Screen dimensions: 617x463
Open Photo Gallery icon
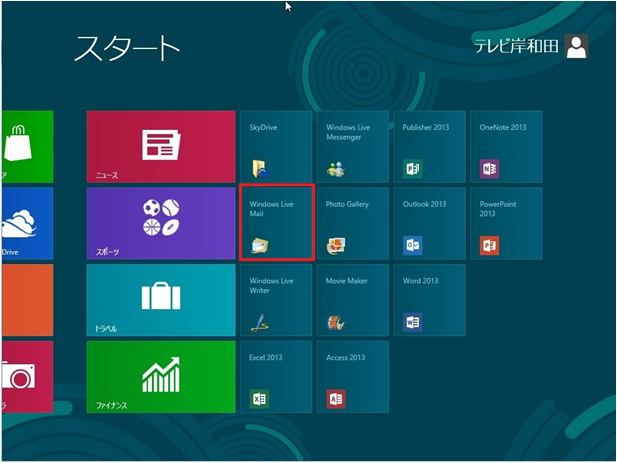(x=336, y=245)
